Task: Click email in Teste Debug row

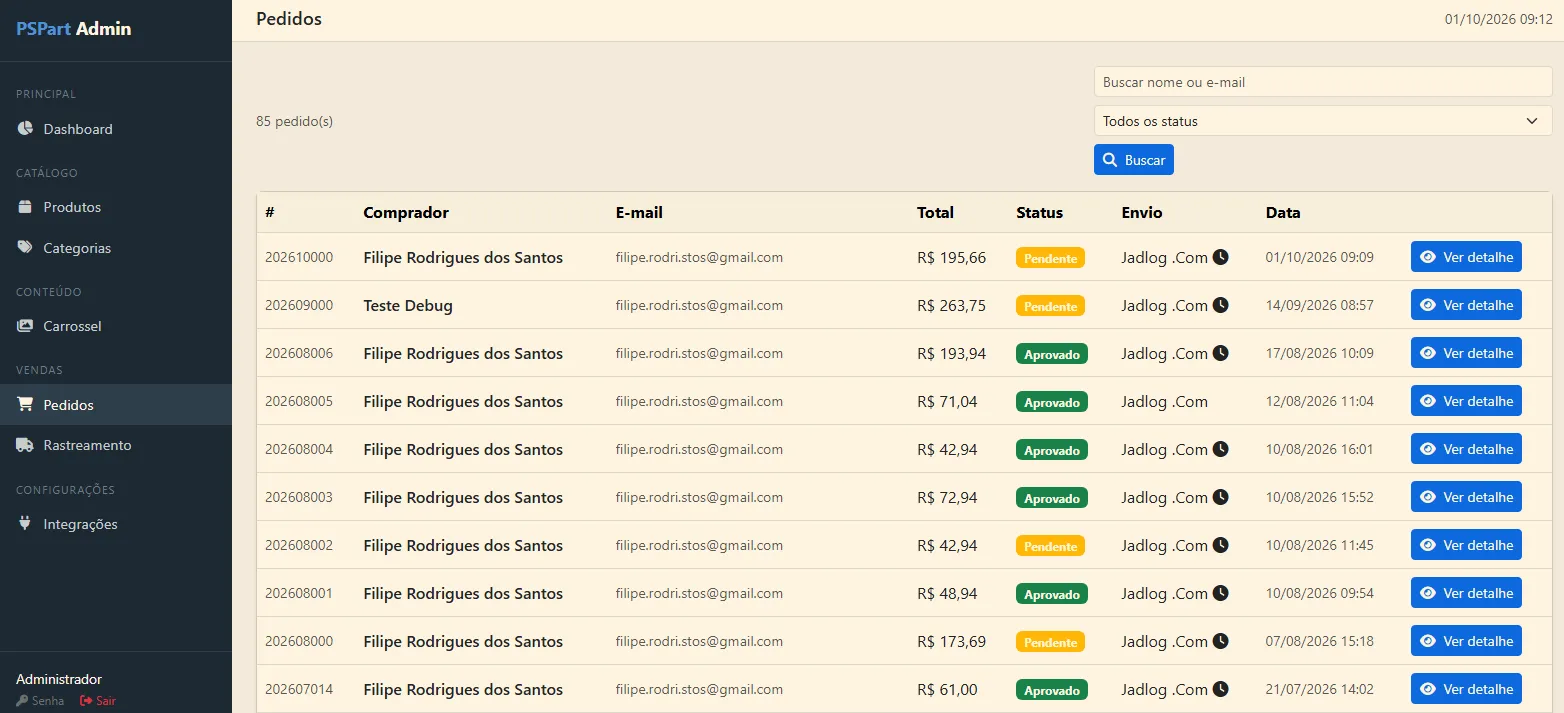Action: coord(699,305)
